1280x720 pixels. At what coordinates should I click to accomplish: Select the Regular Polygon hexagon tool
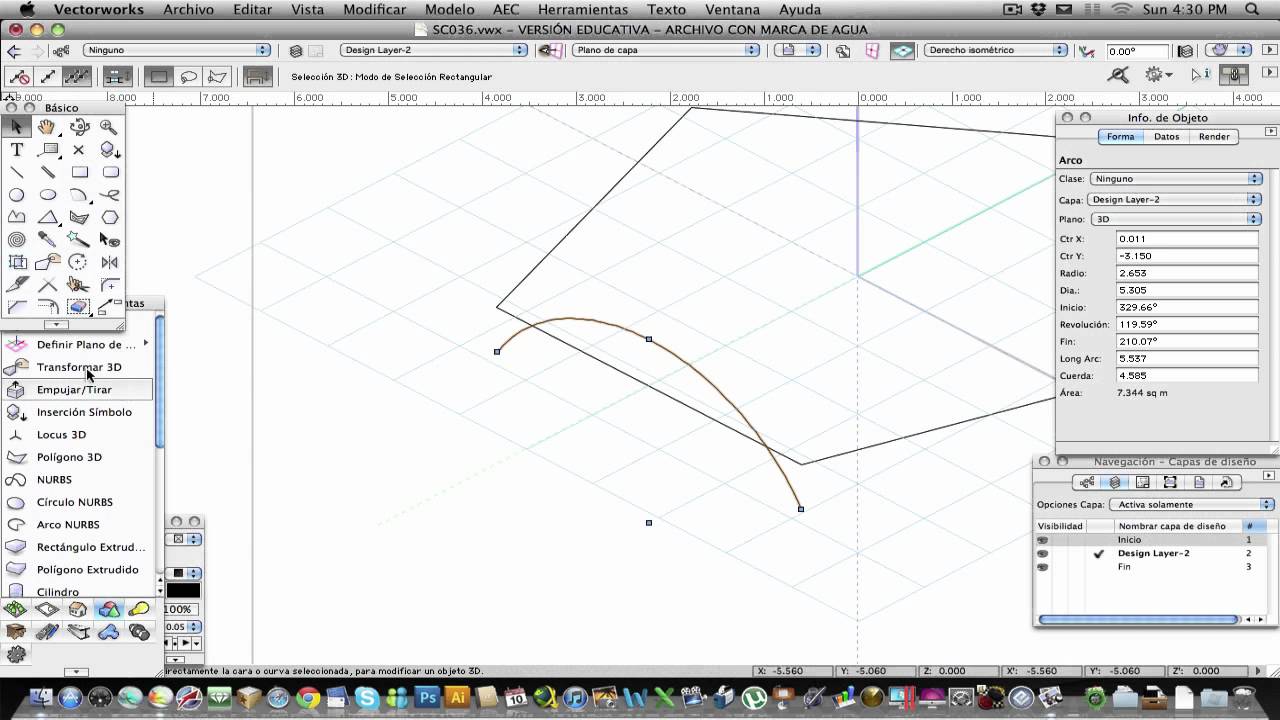tap(110, 217)
